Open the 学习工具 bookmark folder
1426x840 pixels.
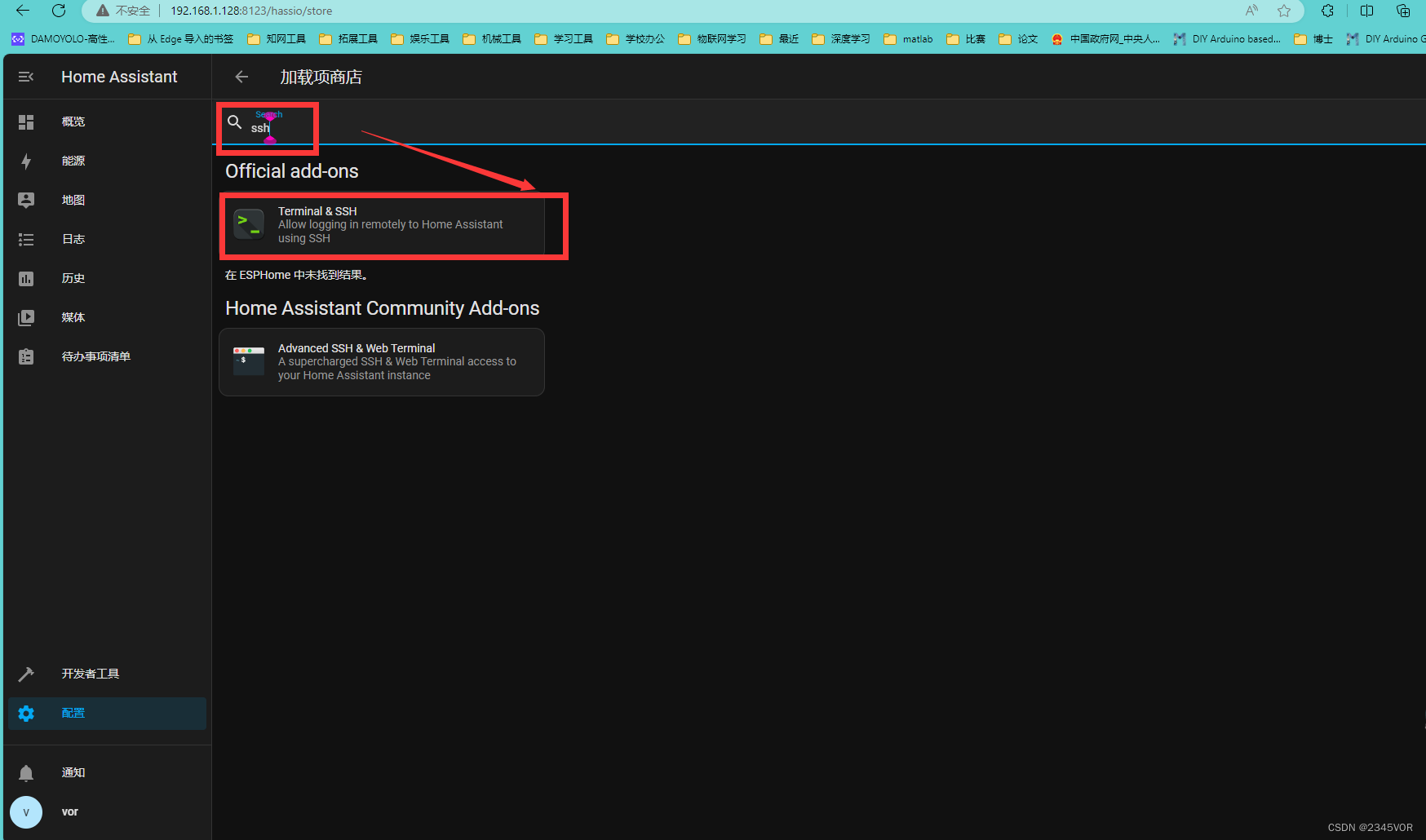coord(564,38)
